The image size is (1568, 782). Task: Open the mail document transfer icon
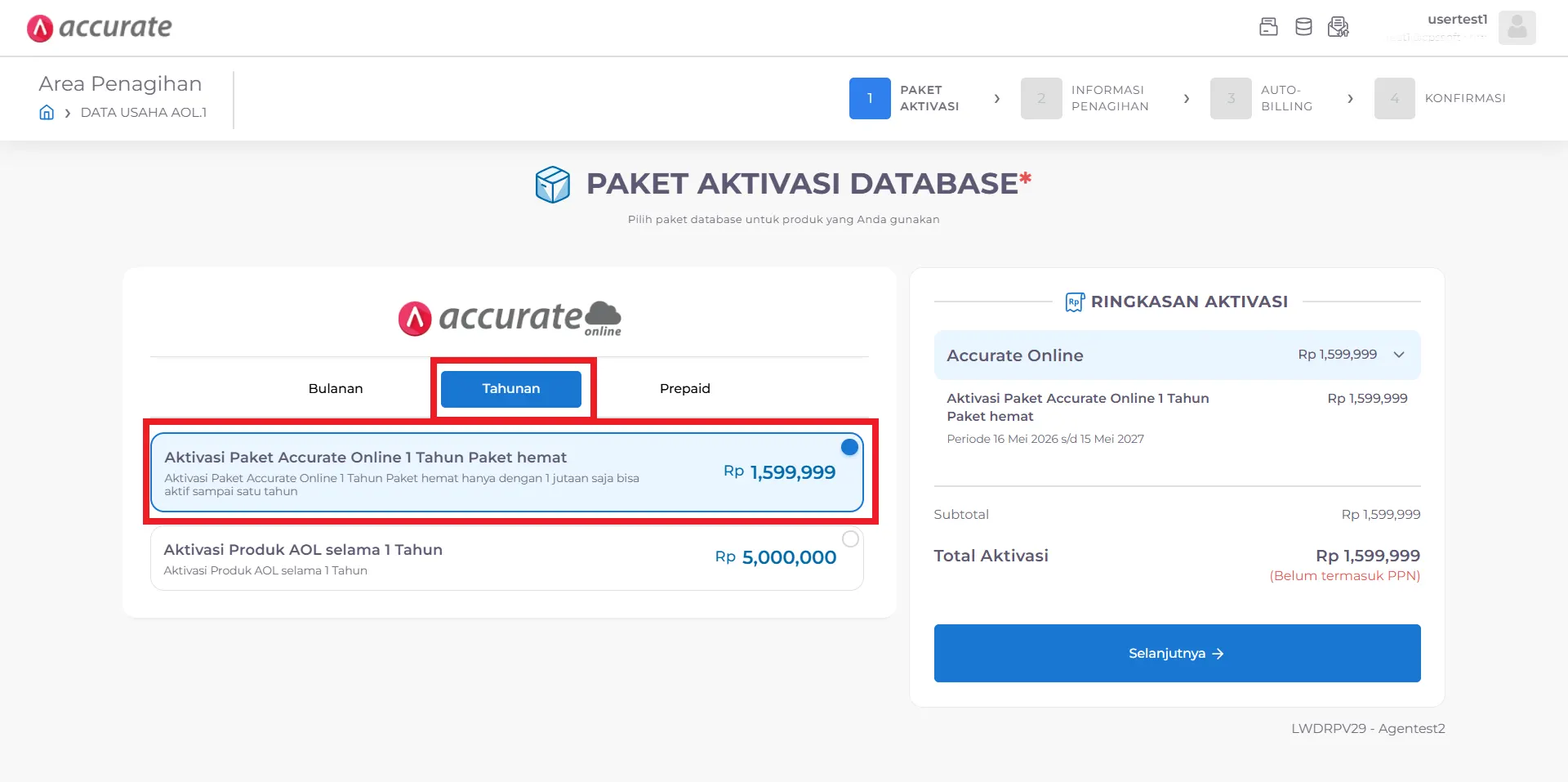click(1339, 27)
